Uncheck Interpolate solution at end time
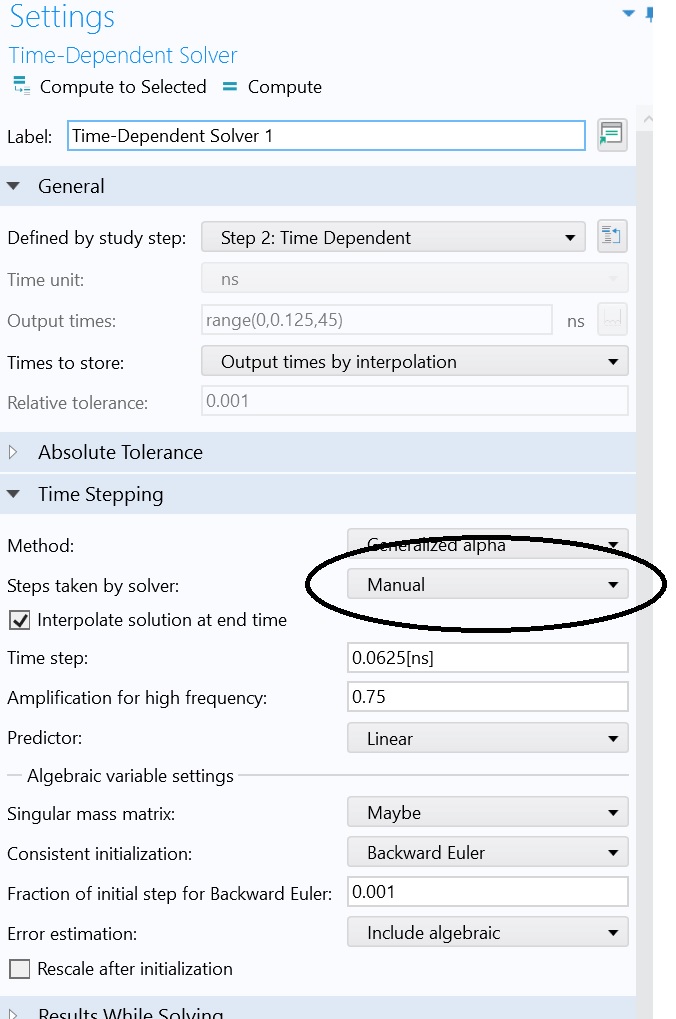The image size is (676, 1019). (20, 621)
